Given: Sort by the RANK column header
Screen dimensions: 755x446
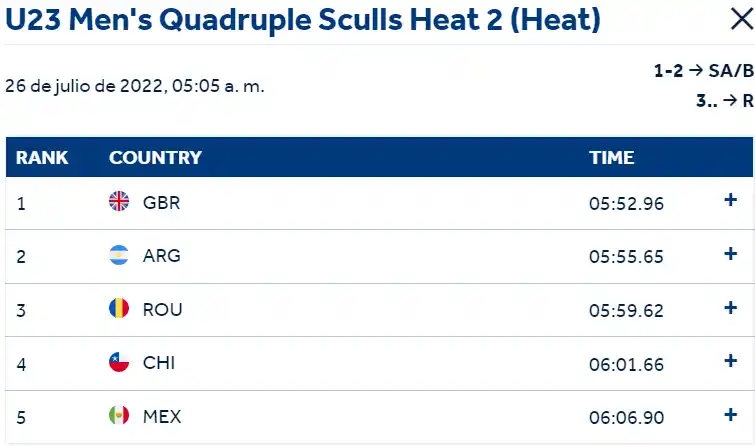Looking at the screenshot, I should click(x=42, y=158).
